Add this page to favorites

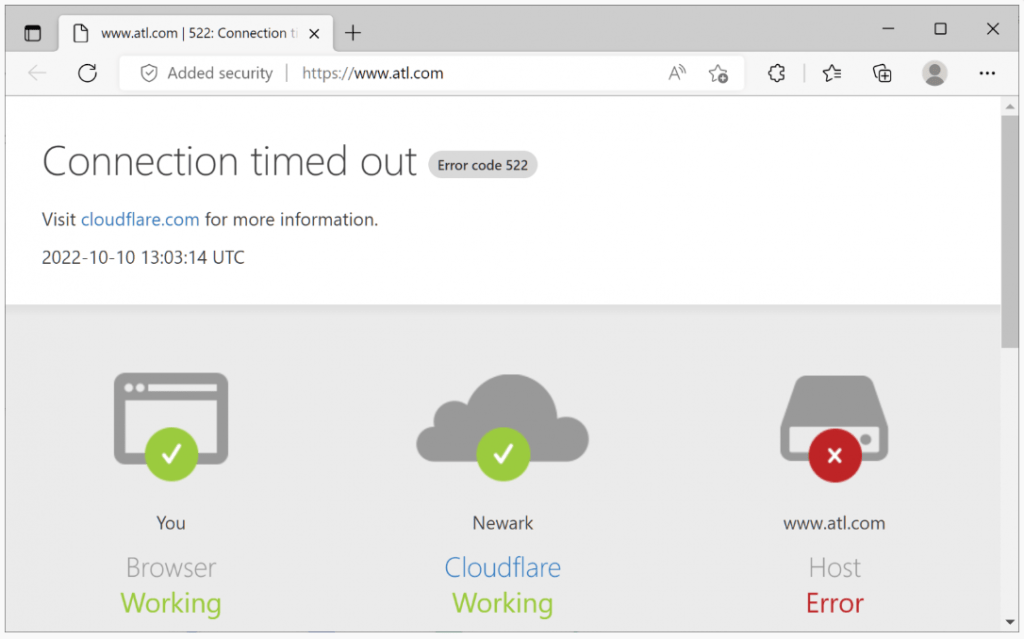click(x=718, y=73)
